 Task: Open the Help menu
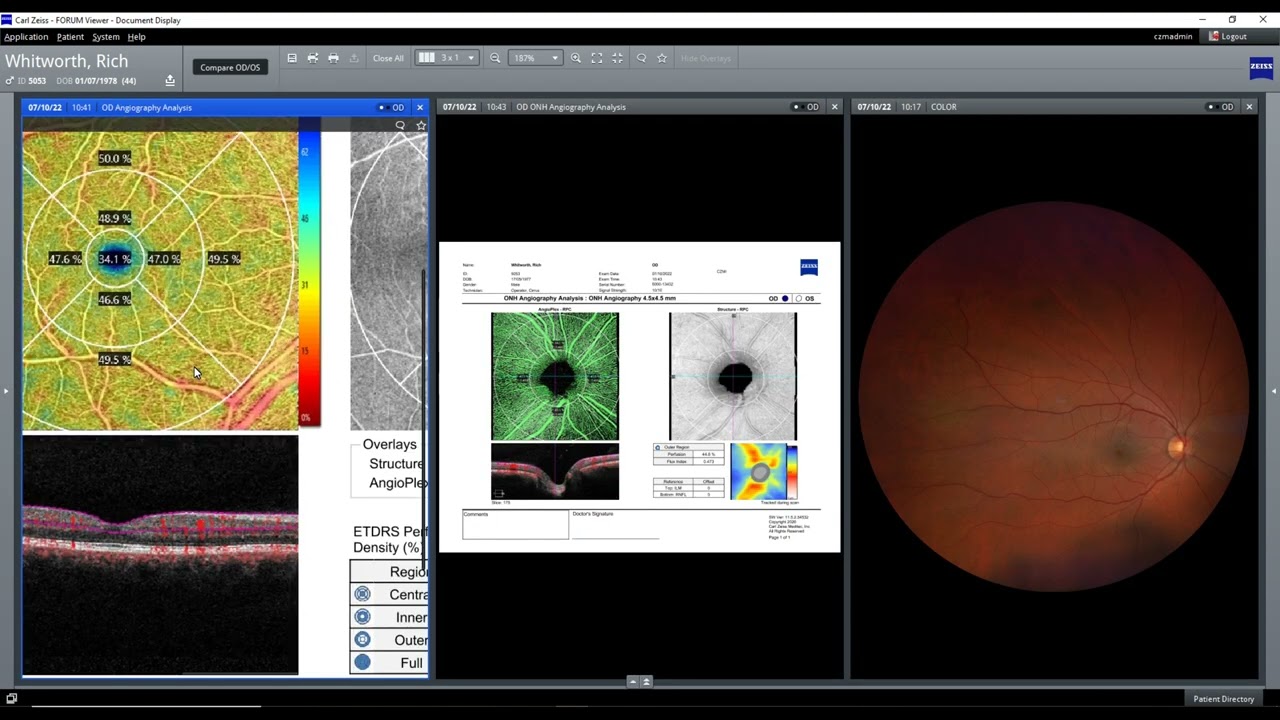tap(136, 37)
